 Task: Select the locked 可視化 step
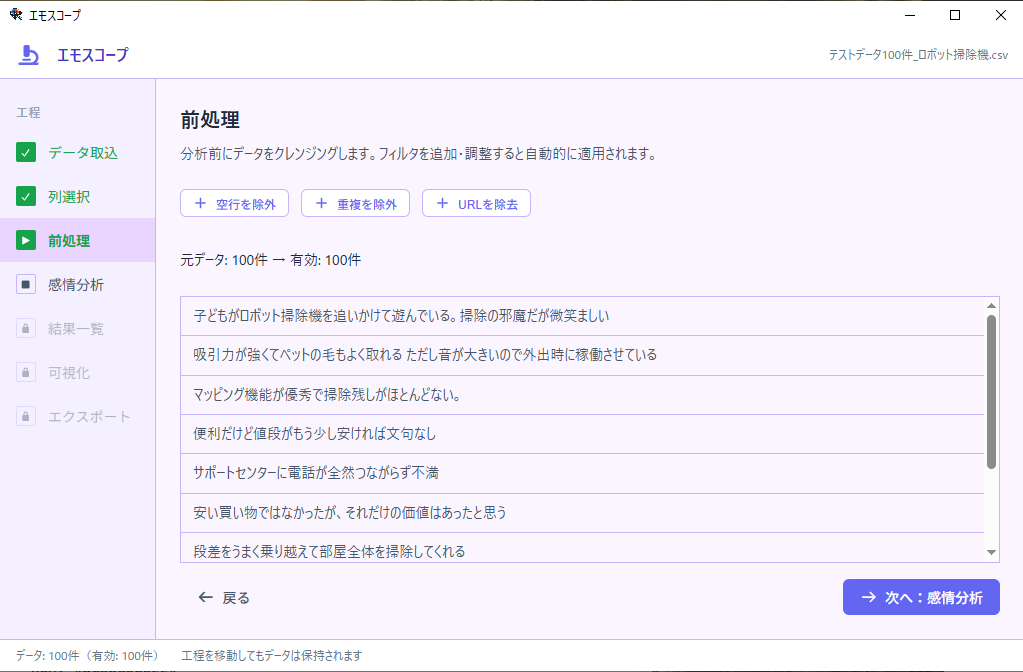tap(78, 373)
